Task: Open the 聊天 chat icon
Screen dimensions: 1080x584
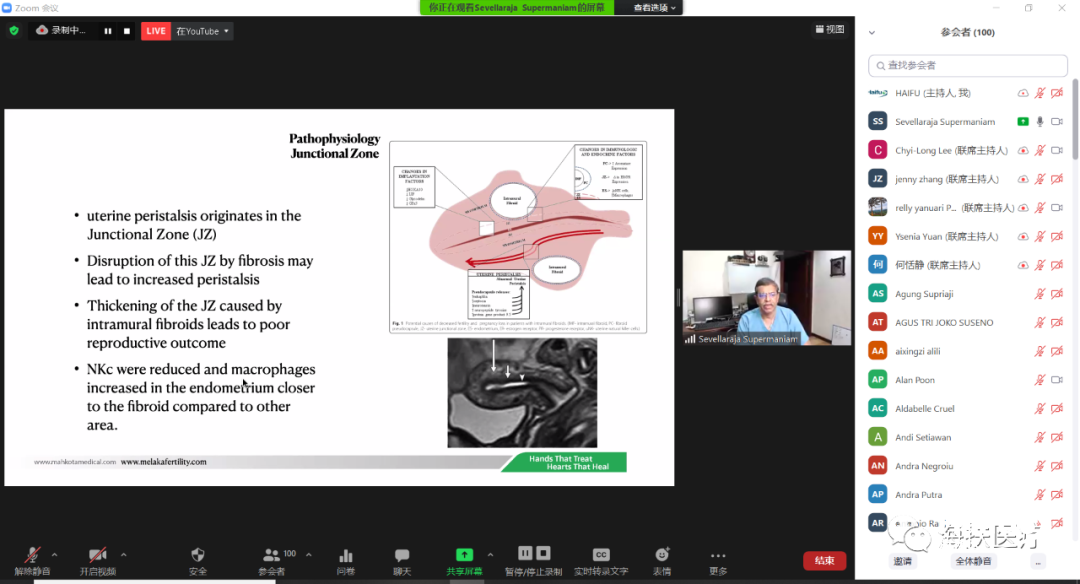Action: click(402, 555)
